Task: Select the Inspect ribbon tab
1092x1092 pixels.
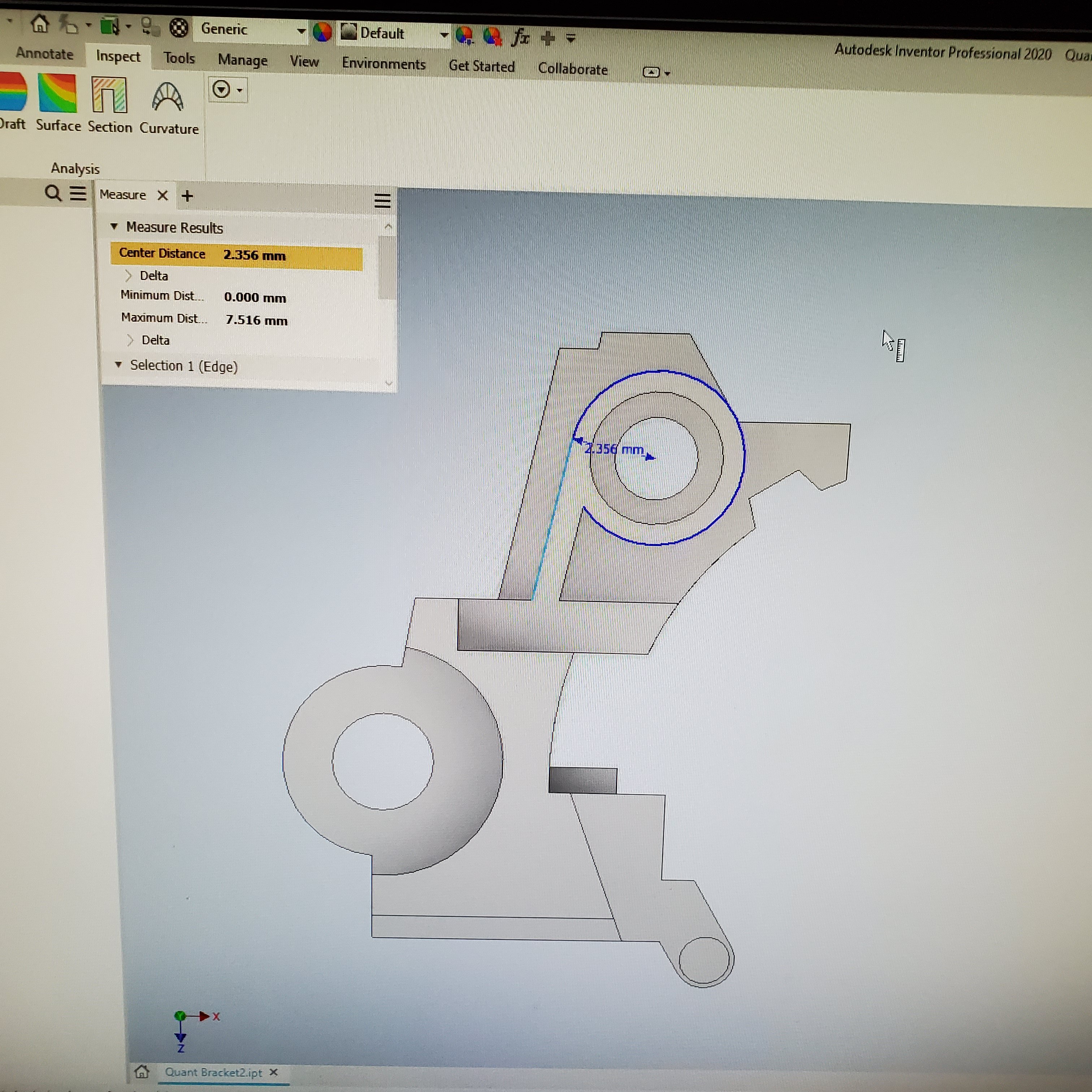Action: [x=118, y=57]
